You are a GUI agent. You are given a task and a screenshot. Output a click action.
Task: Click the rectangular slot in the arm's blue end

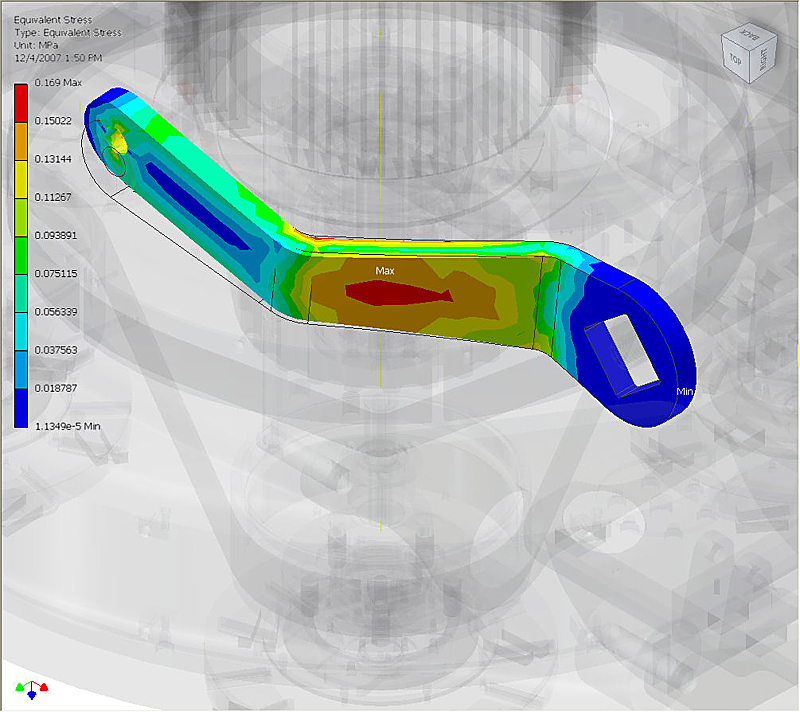point(620,350)
